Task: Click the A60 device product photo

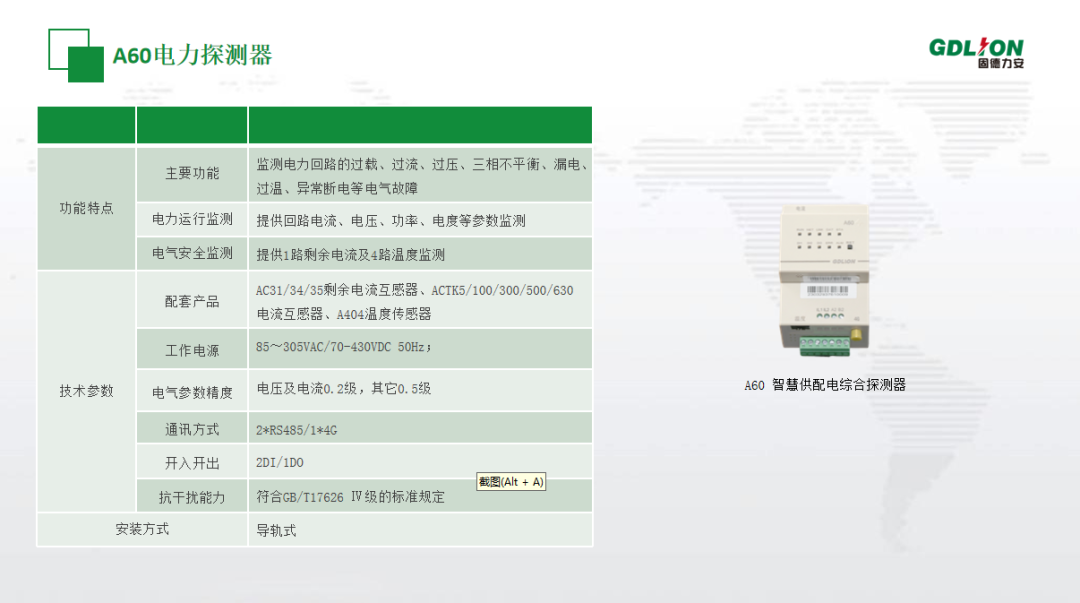Action: pos(824,281)
